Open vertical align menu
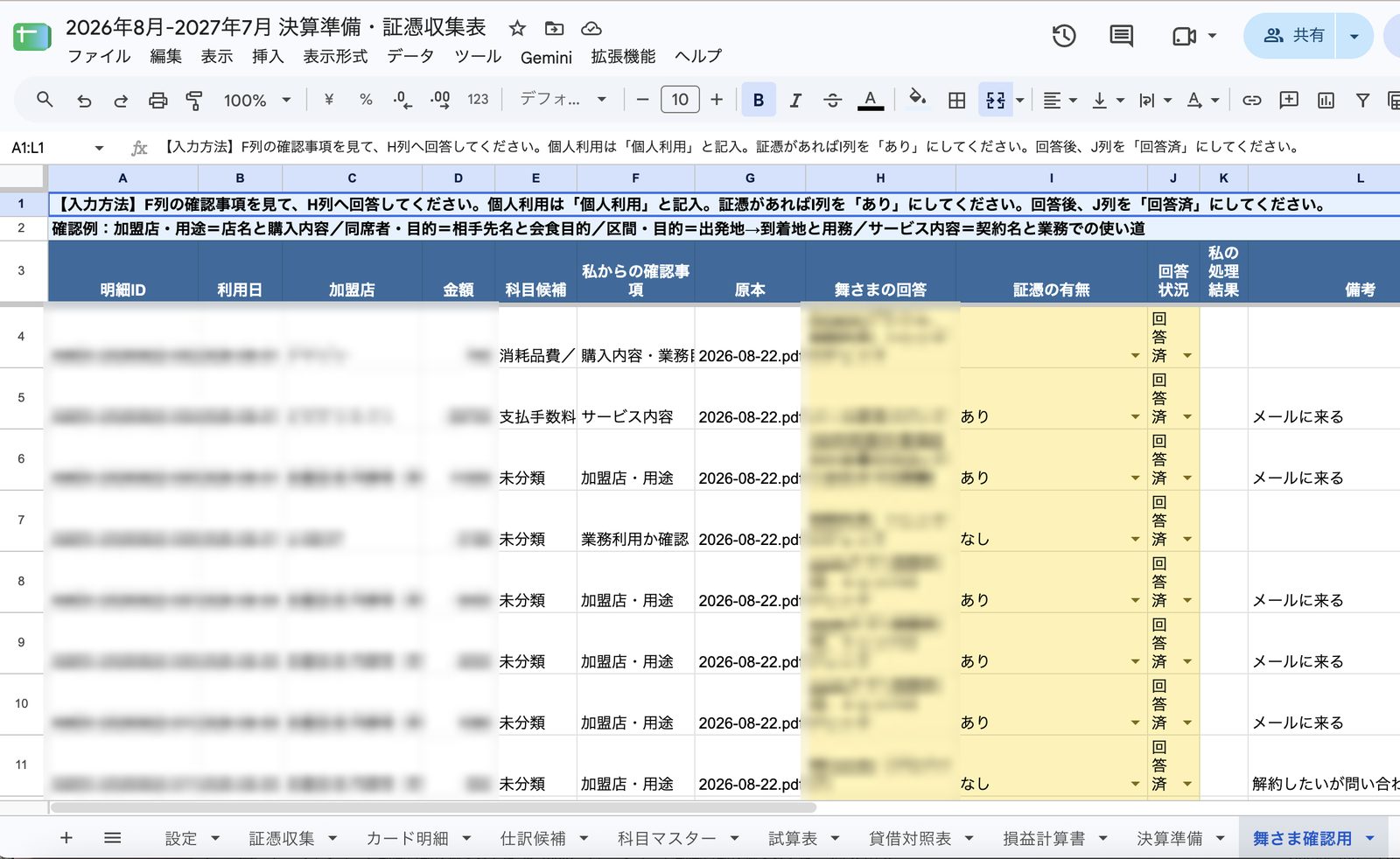Screen dimensions: 1400x859 [1107, 101]
